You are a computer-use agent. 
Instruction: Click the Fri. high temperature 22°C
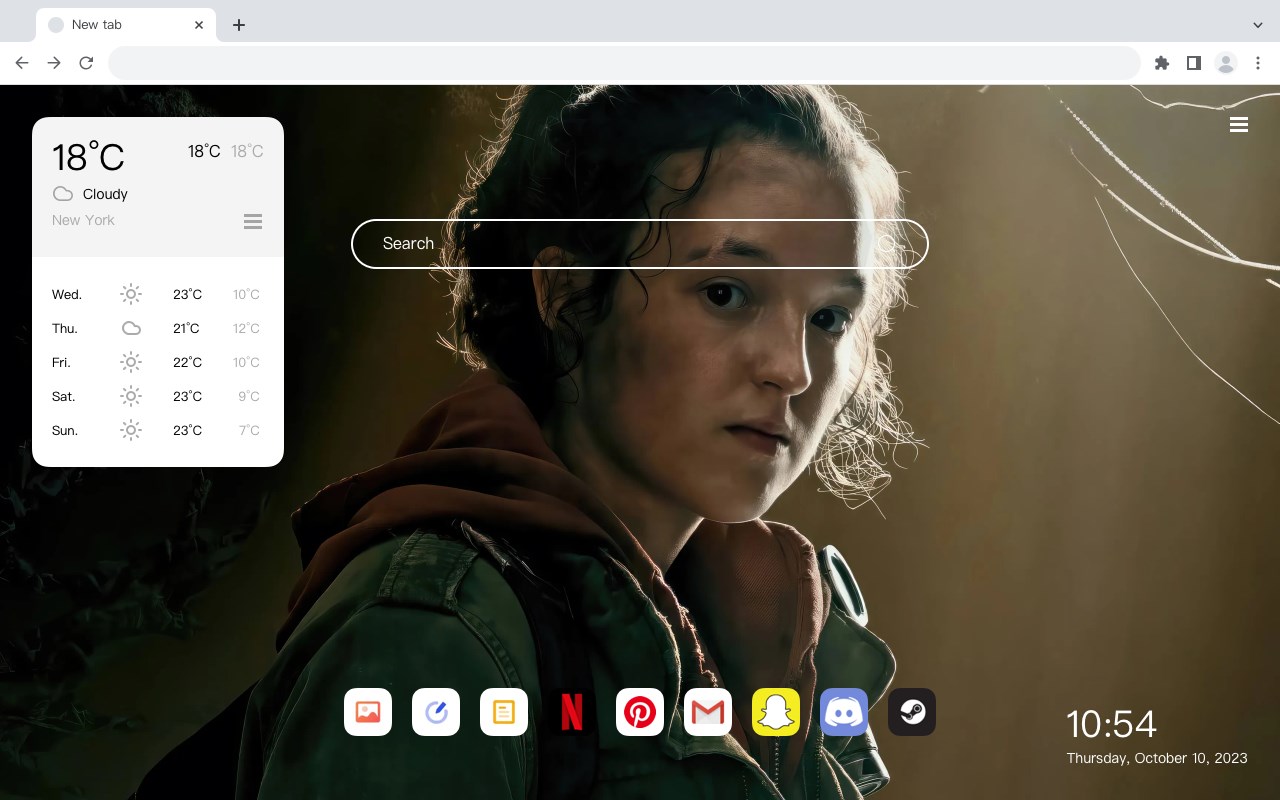coord(187,362)
